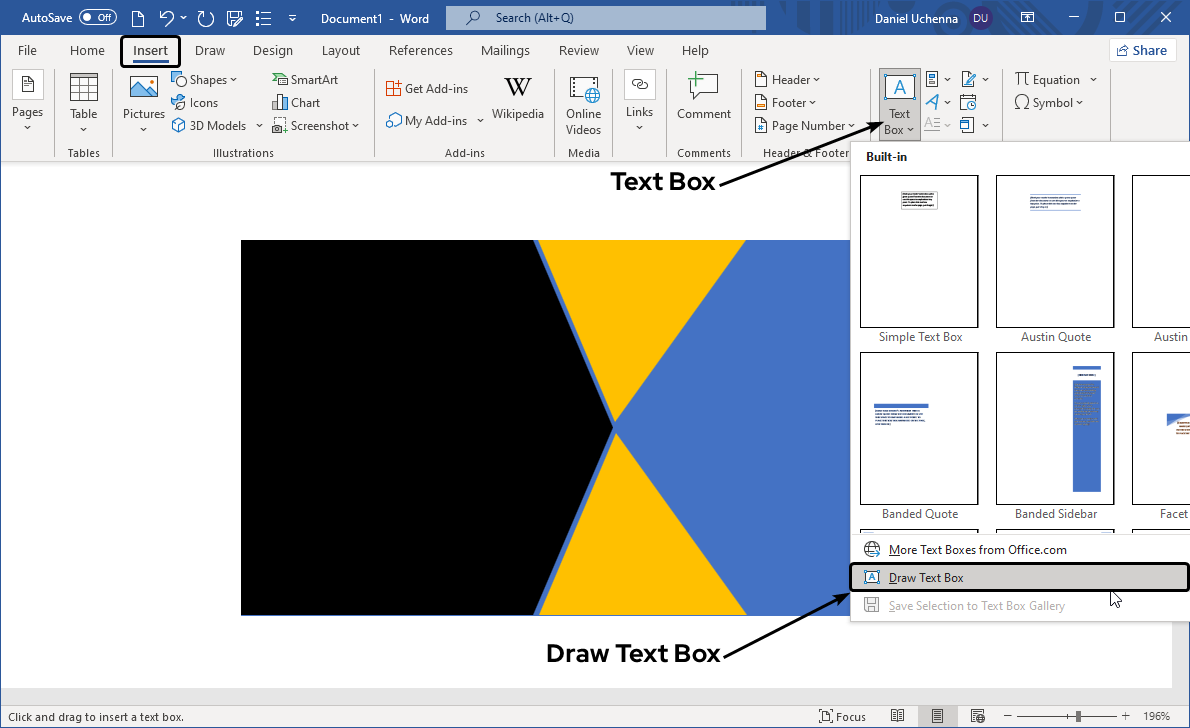The height and width of the screenshot is (728, 1190).
Task: Switch to Focus mode in status bar
Action: point(842,716)
